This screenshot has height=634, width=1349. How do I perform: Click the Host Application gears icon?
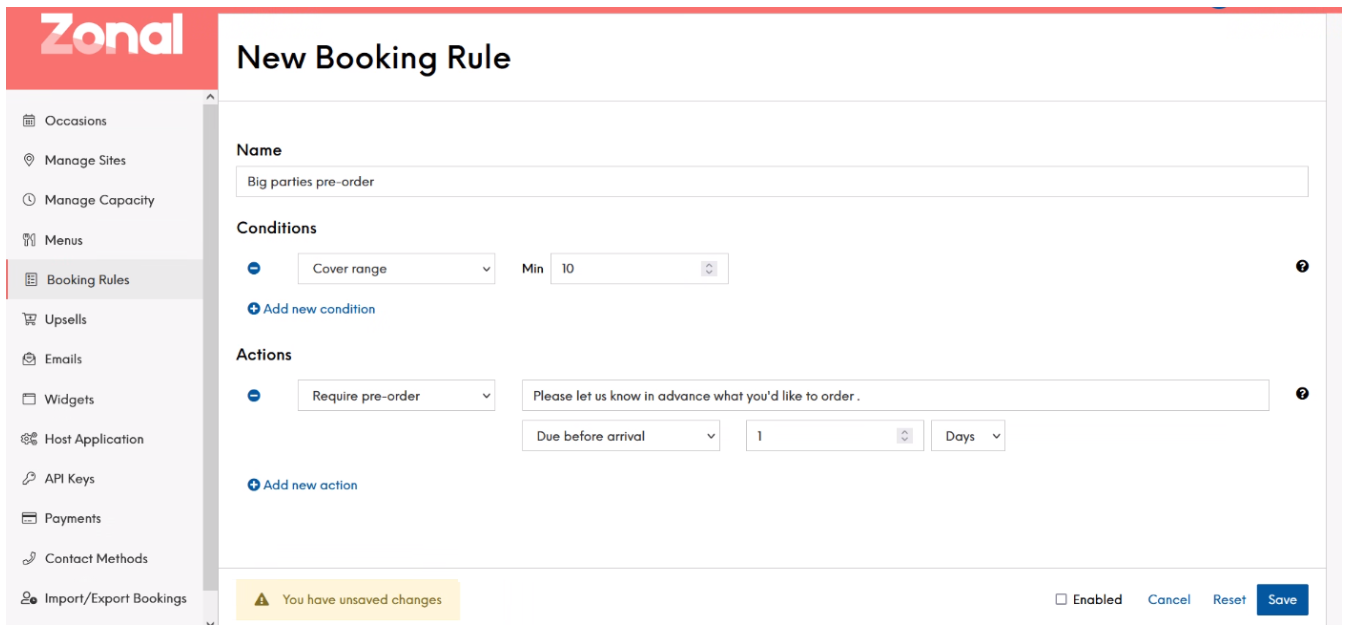pyautogui.click(x=29, y=439)
